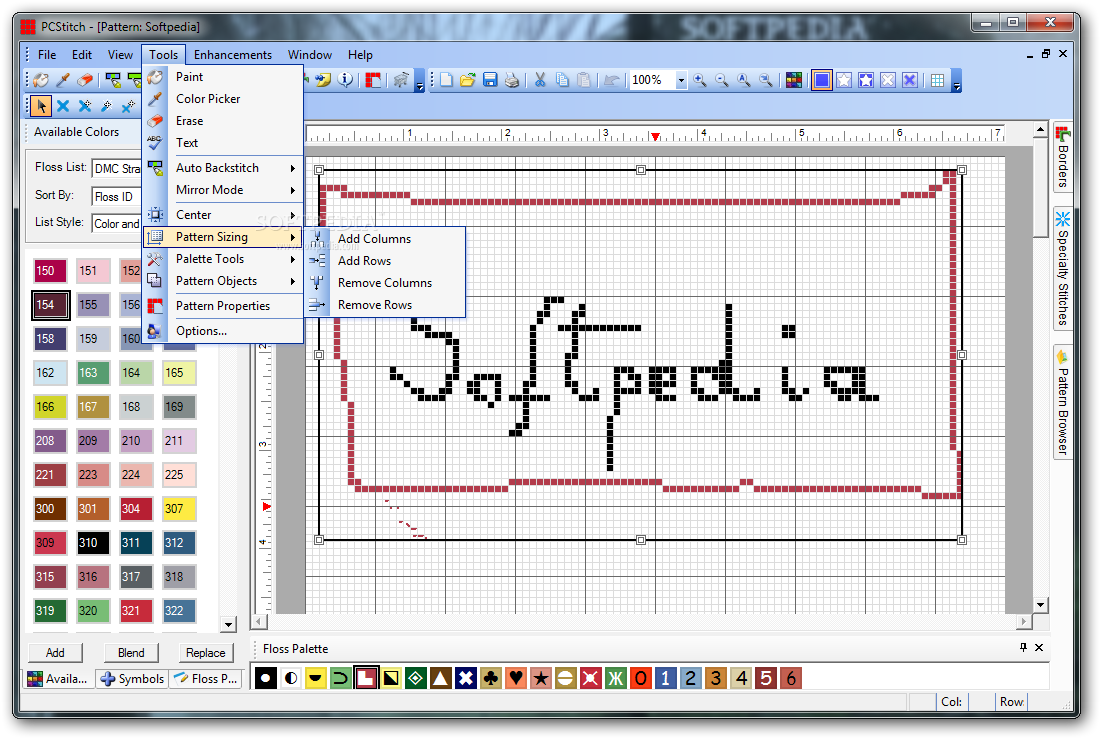The height and width of the screenshot is (739, 1101).
Task: Expand the Mirror Mode submenu
Action: pos(223,190)
